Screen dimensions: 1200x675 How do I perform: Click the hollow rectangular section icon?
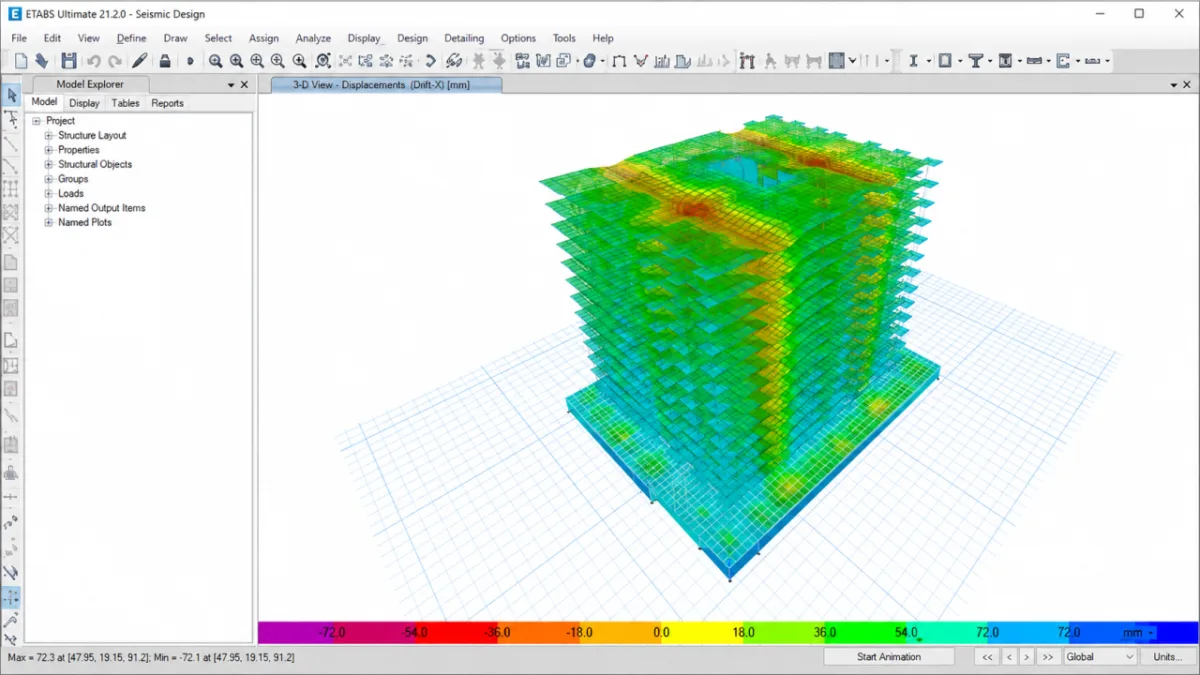[944, 61]
